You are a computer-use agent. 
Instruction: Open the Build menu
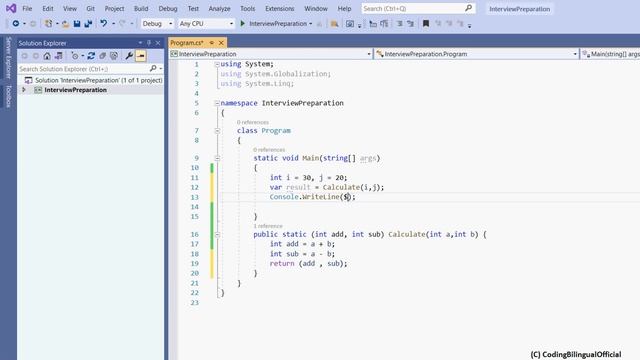coord(141,8)
